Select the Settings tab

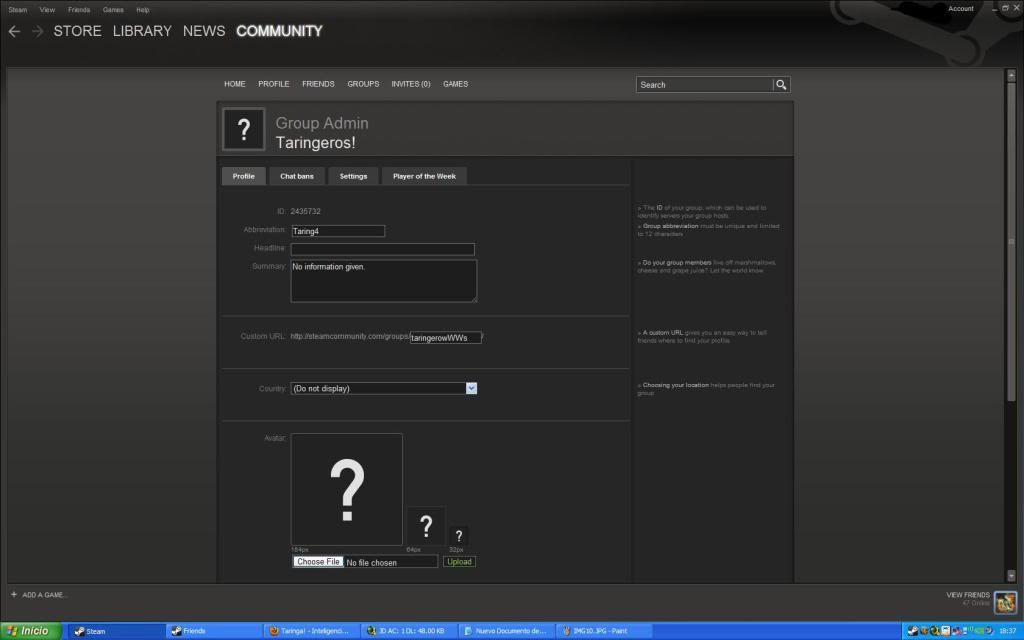coord(353,176)
